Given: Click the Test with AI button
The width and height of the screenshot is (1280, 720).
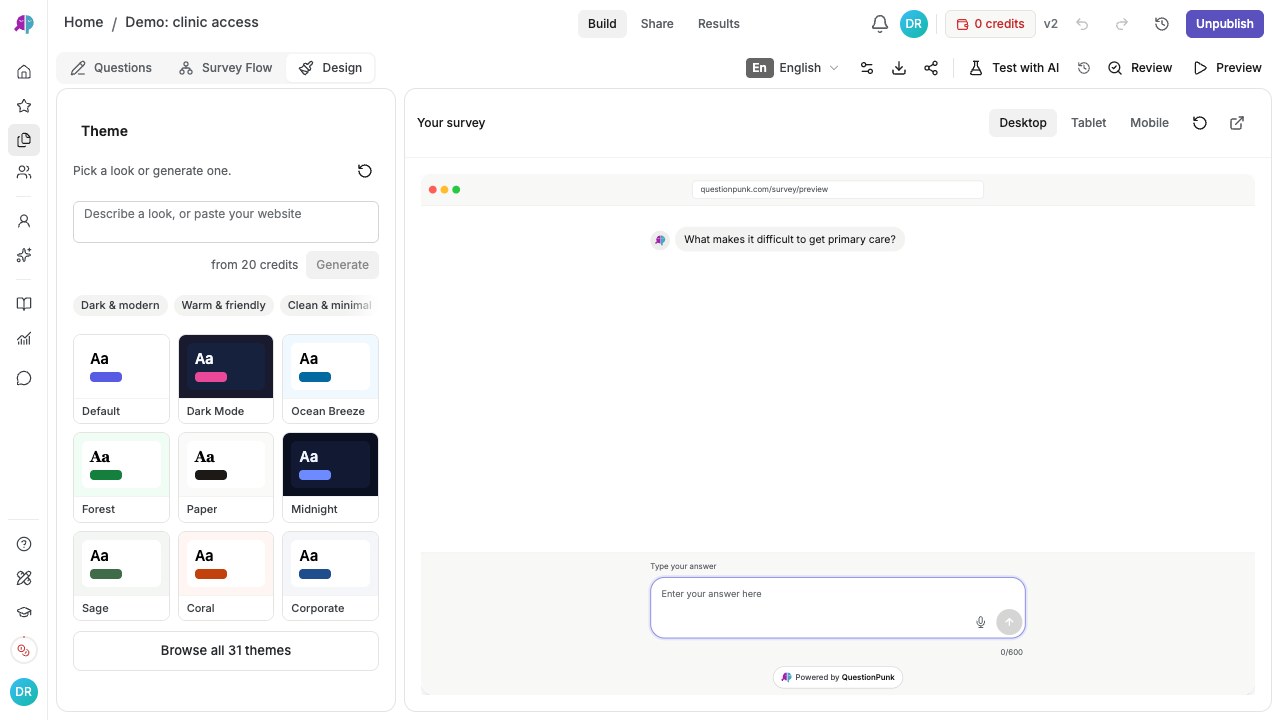Looking at the screenshot, I should coord(1014,68).
